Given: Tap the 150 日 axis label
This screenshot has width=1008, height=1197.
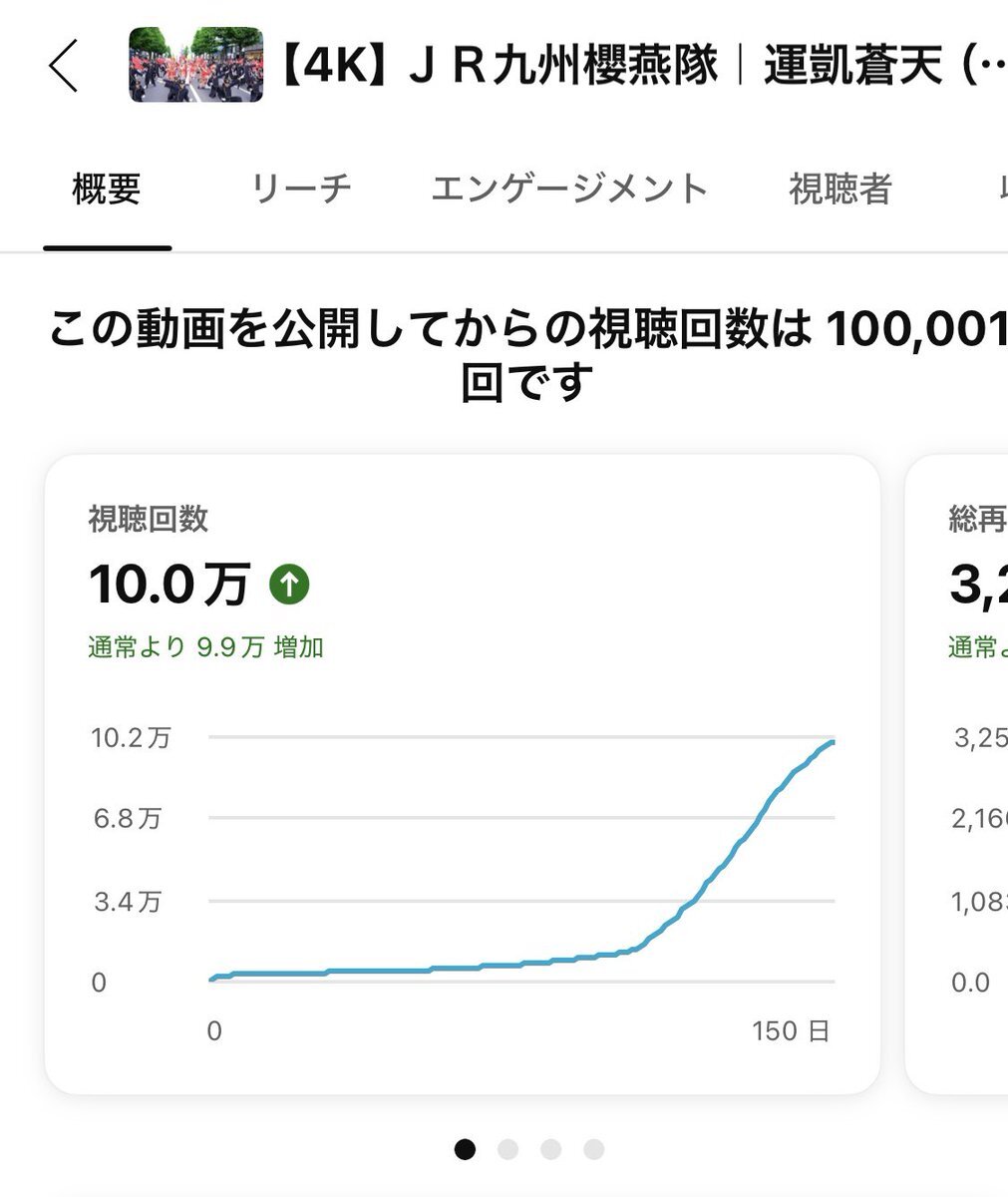Looking at the screenshot, I should [x=791, y=1030].
